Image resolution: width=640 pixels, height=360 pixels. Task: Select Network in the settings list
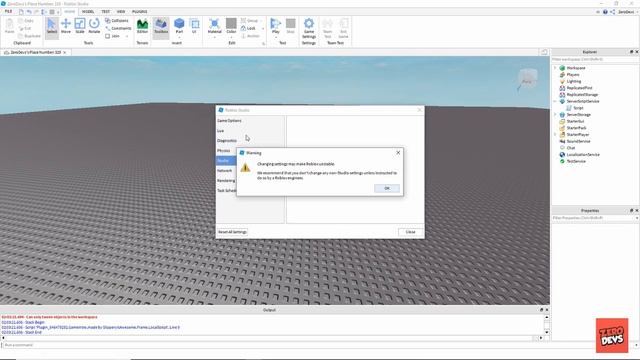point(224,171)
